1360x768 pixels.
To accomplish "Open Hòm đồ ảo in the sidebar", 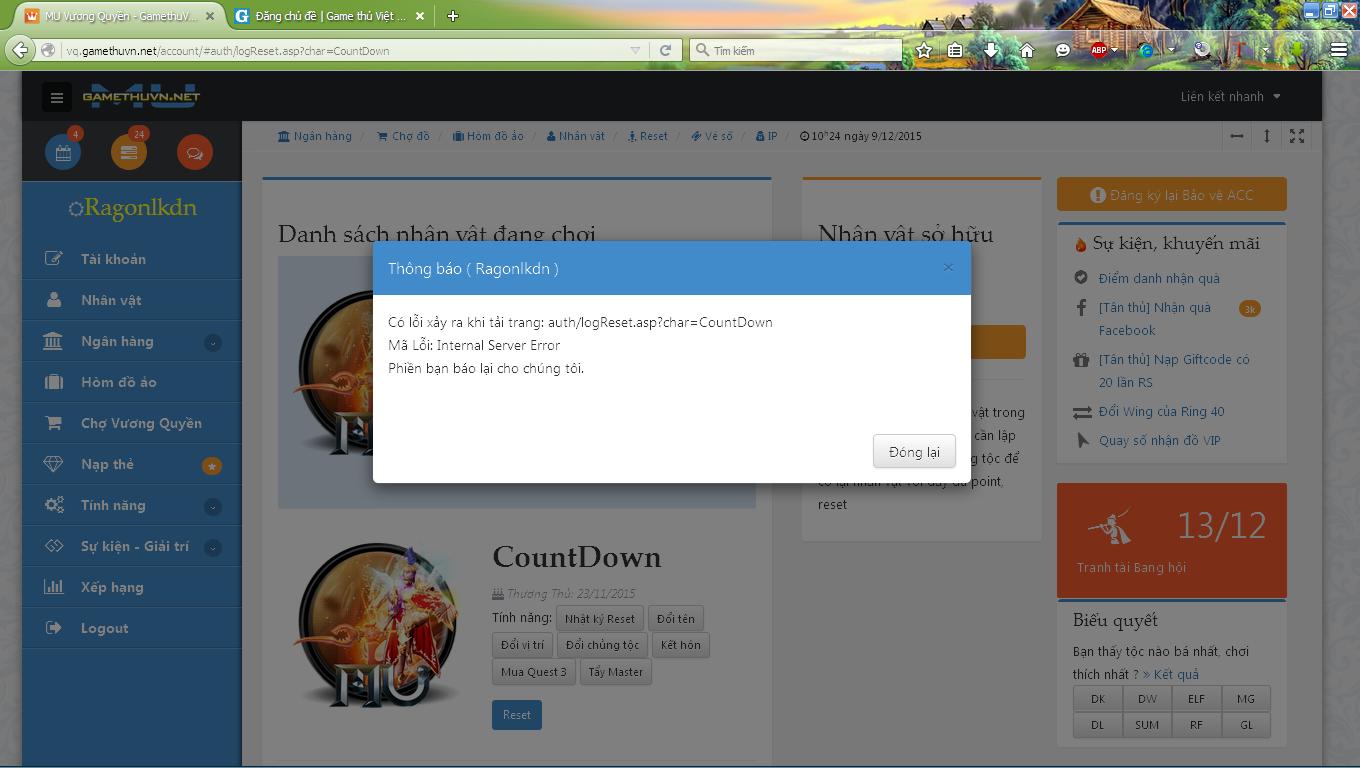I will [132, 382].
